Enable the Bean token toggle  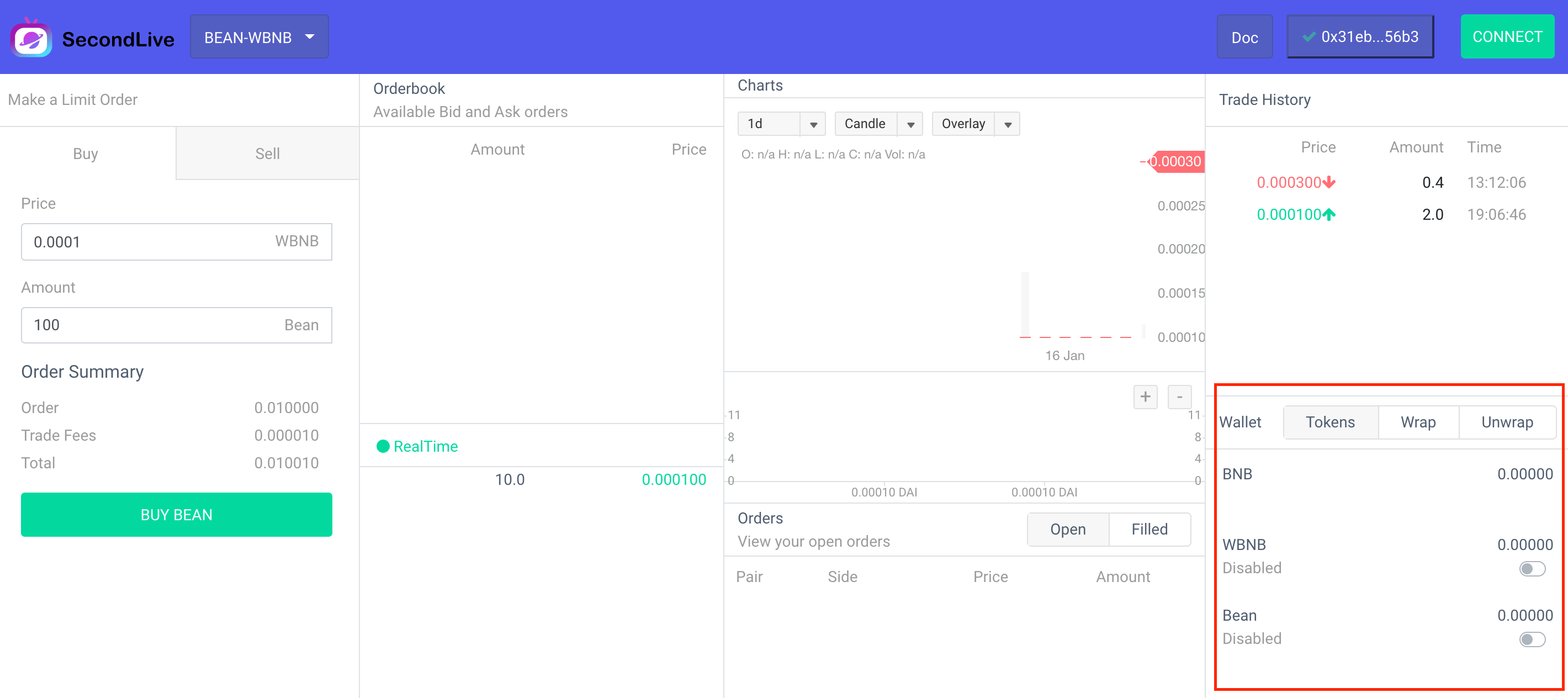click(1532, 639)
